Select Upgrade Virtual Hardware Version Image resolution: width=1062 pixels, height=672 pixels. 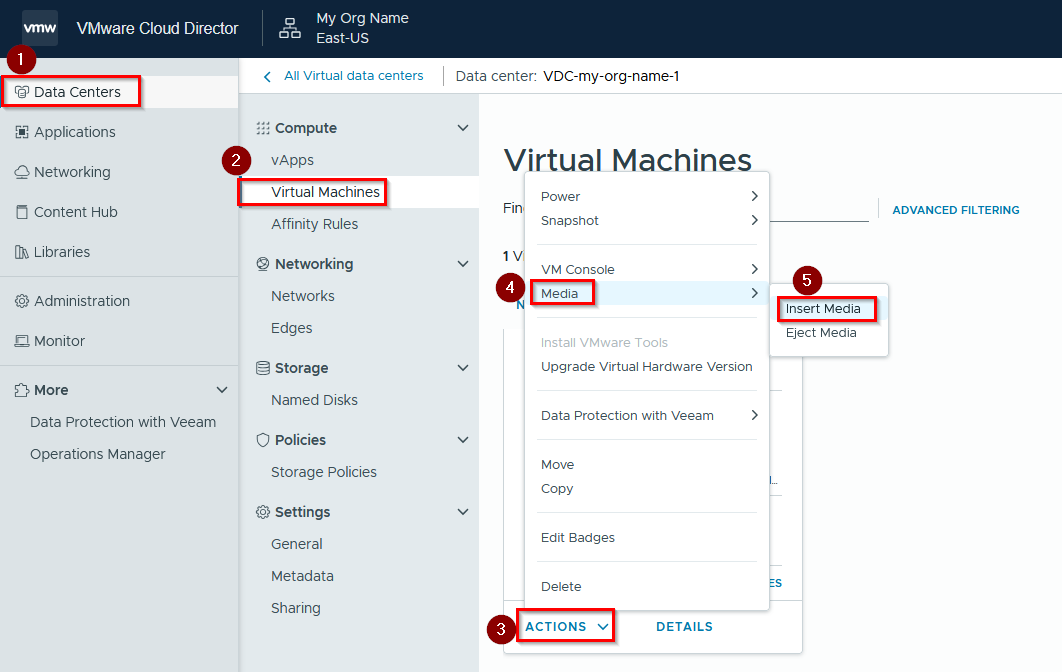click(x=647, y=366)
